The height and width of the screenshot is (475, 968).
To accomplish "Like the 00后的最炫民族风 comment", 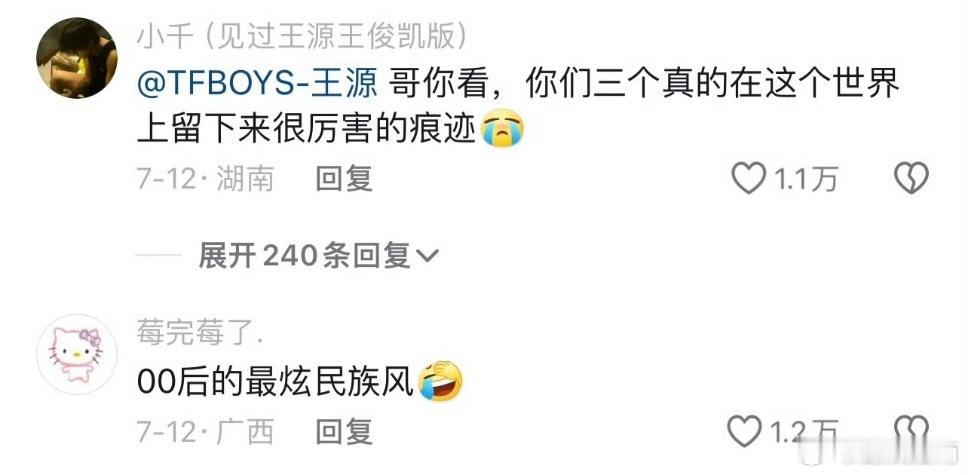I will tap(745, 431).
